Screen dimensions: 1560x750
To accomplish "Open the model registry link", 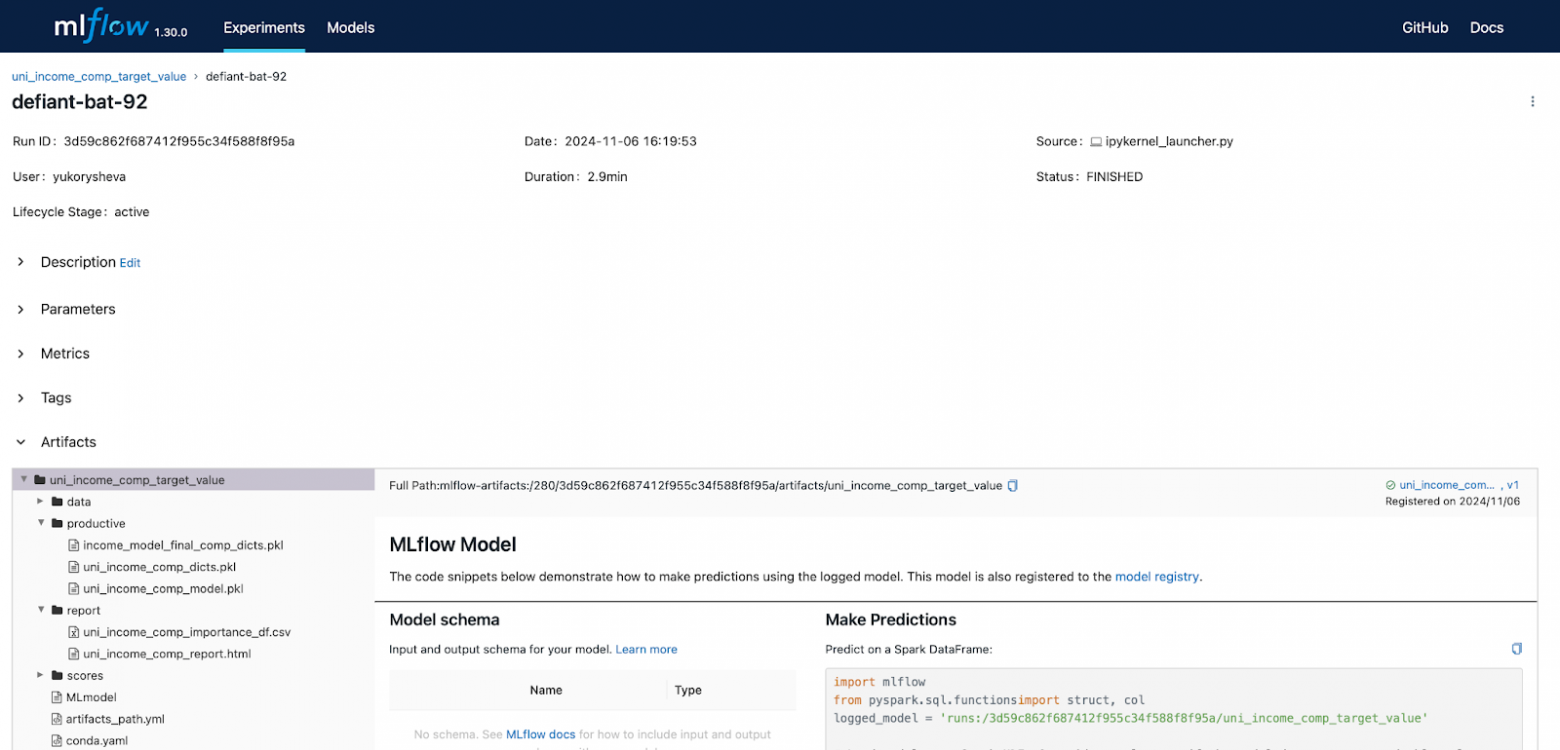I will [x=1156, y=576].
